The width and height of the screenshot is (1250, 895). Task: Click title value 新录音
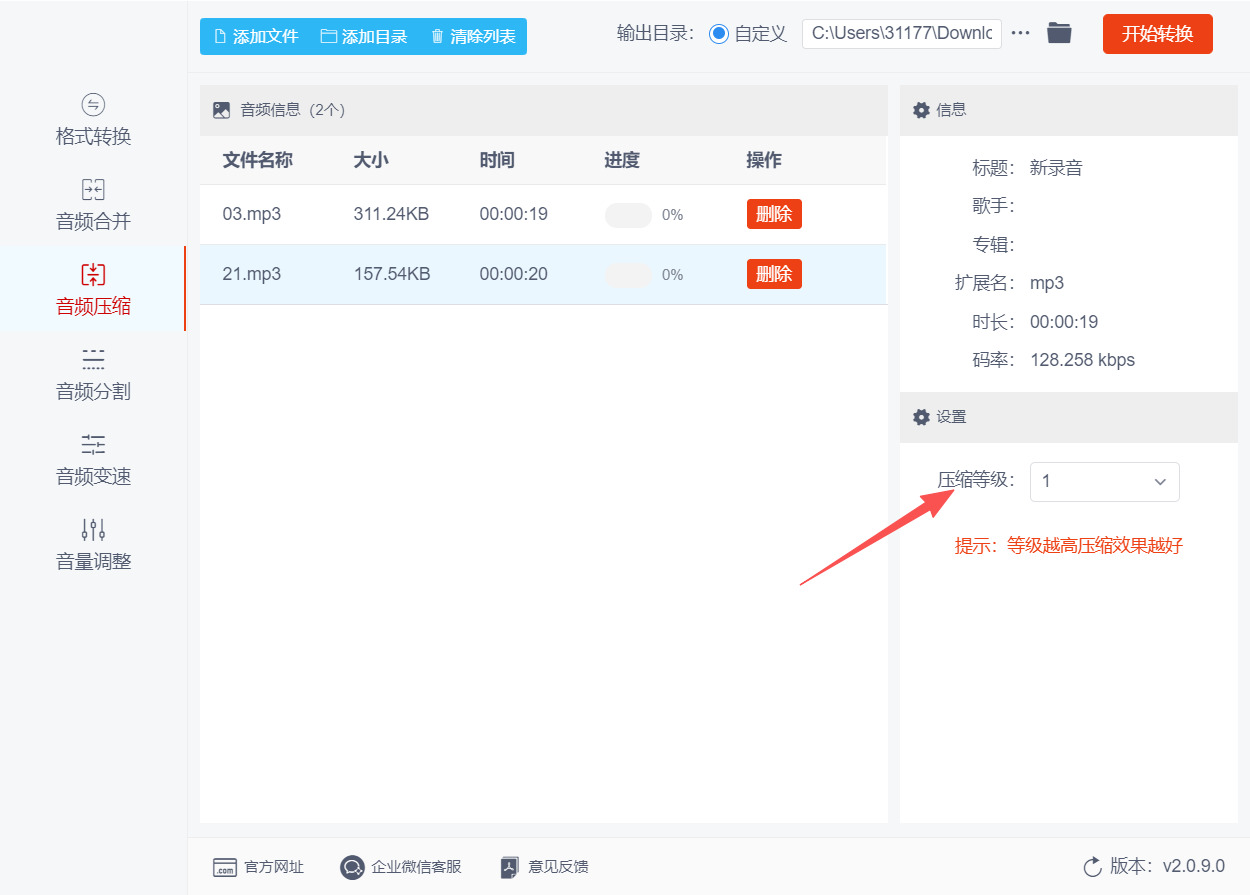[1056, 168]
